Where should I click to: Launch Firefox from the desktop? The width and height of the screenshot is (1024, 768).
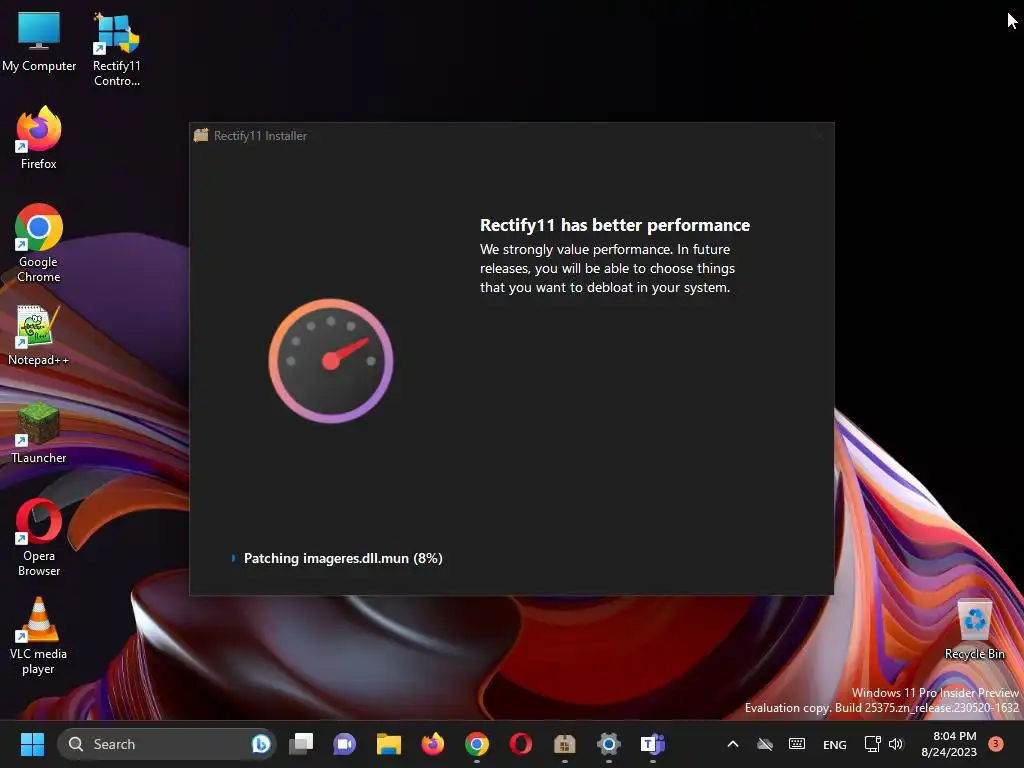(x=39, y=138)
